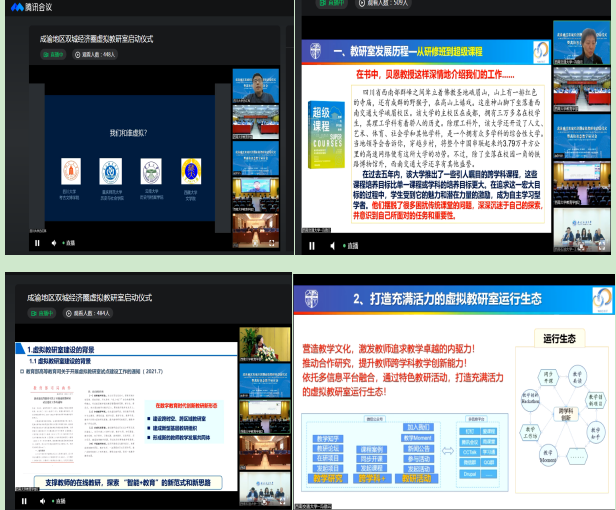Select red-table conference hall thumbnail in 448-viewer stream
The width and height of the screenshot is (616, 510).
click(256, 122)
